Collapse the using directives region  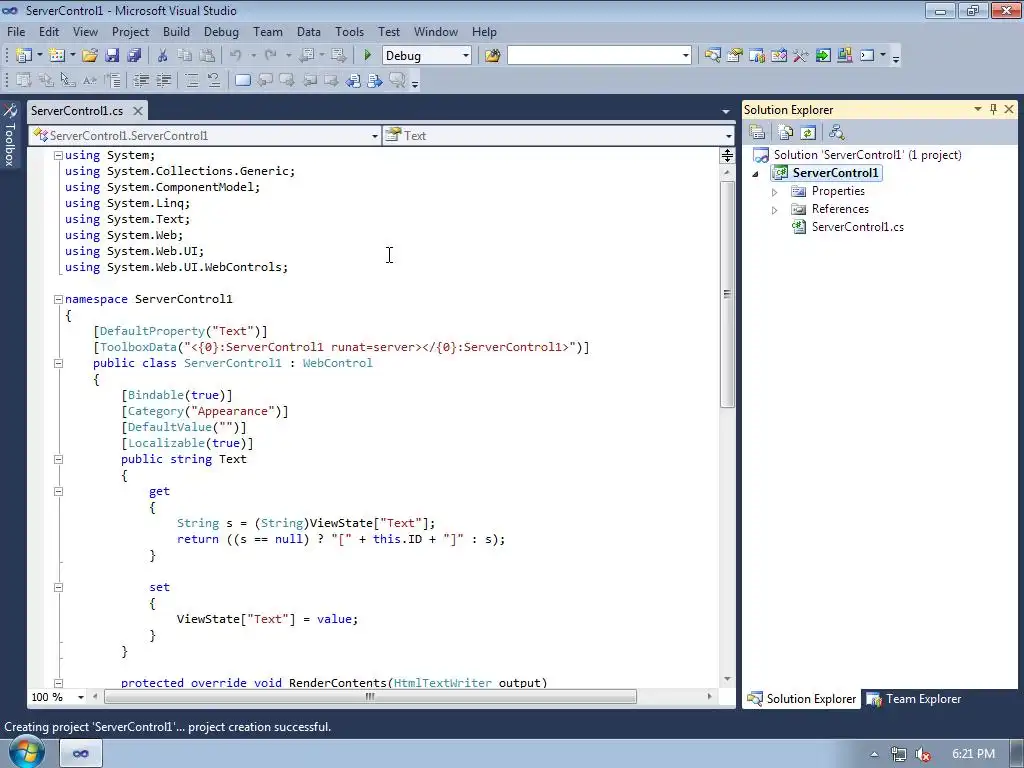(58, 155)
